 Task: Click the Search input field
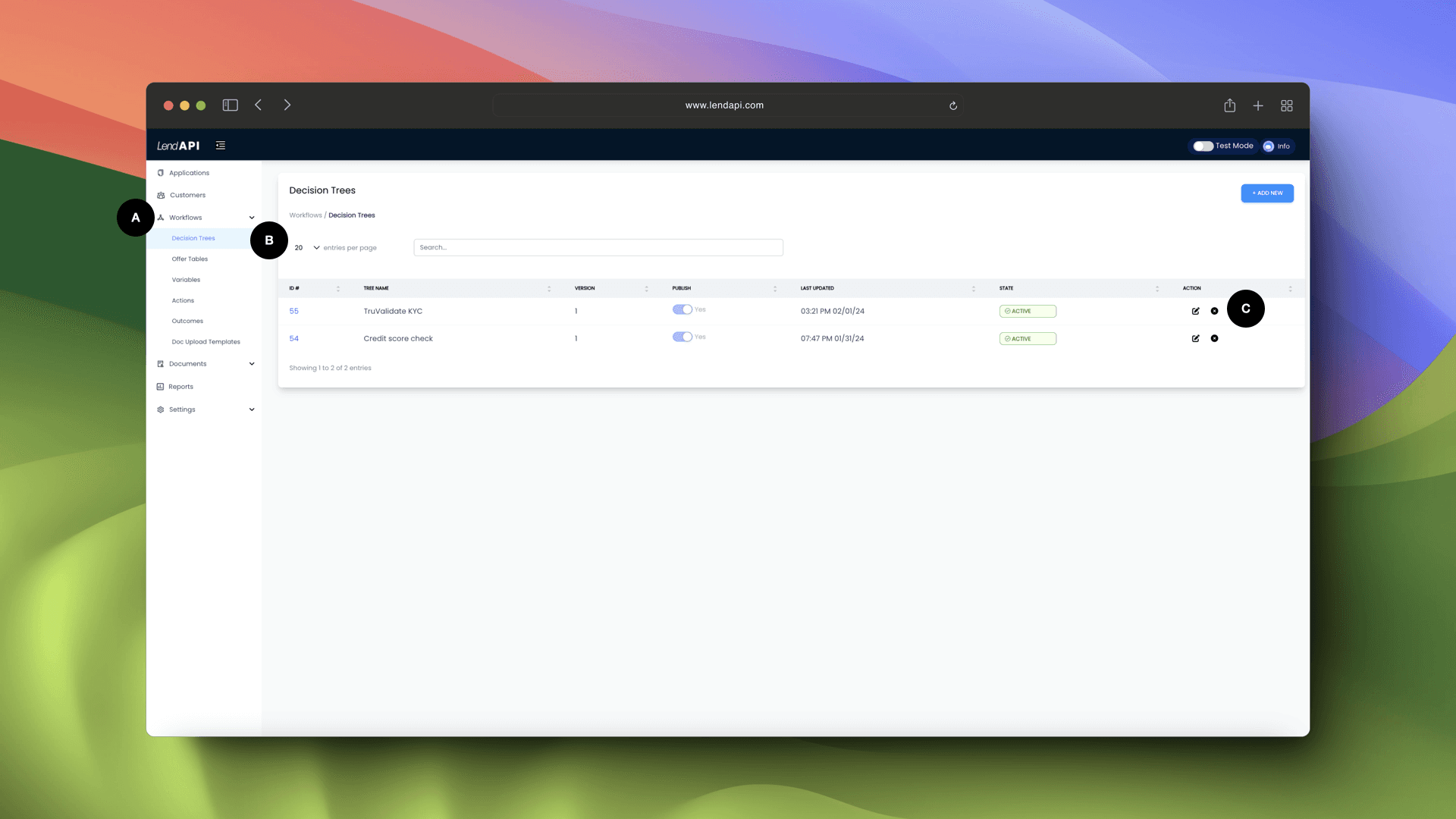pyautogui.click(x=598, y=247)
